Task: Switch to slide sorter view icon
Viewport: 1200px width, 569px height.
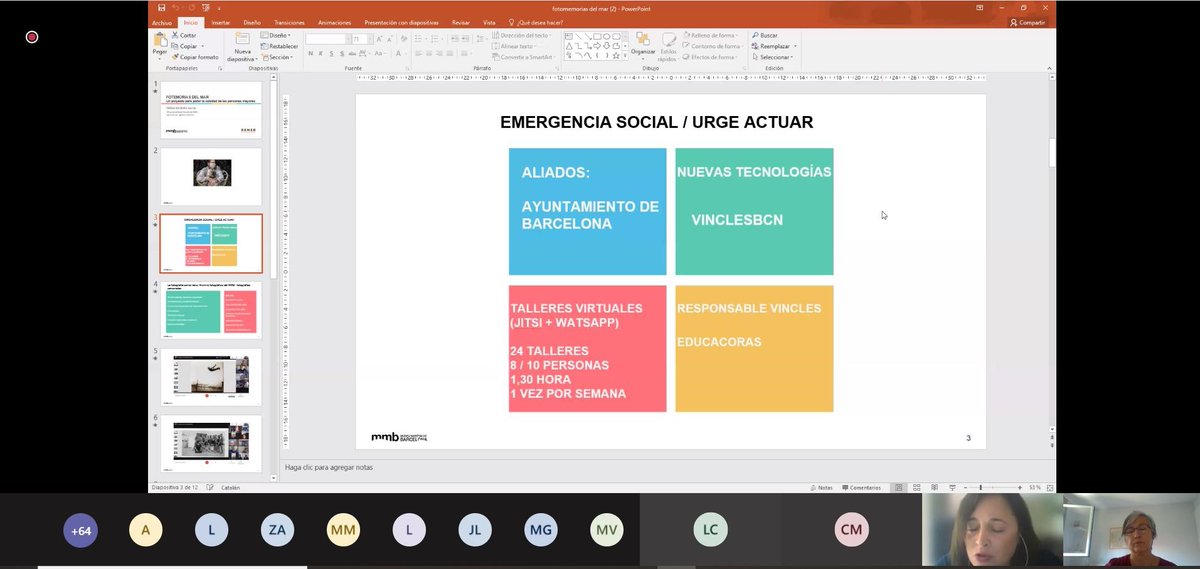Action: click(x=917, y=488)
